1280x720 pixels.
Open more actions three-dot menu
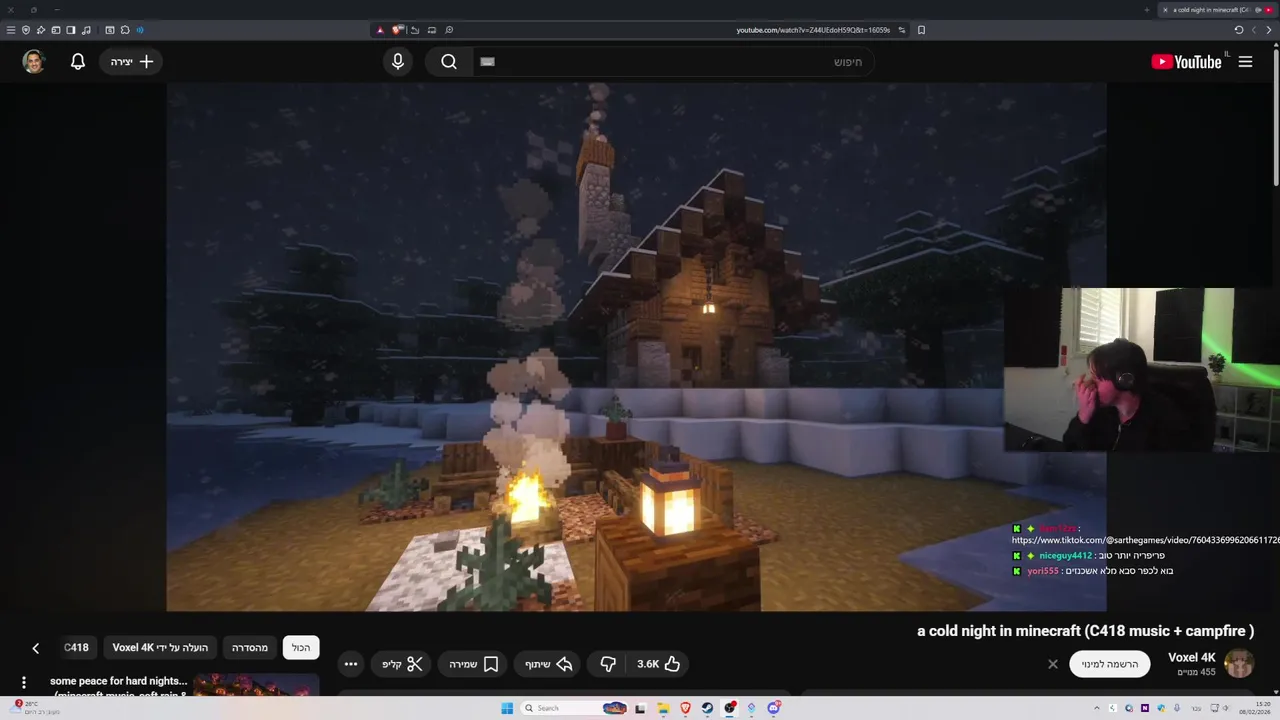[x=350, y=664]
